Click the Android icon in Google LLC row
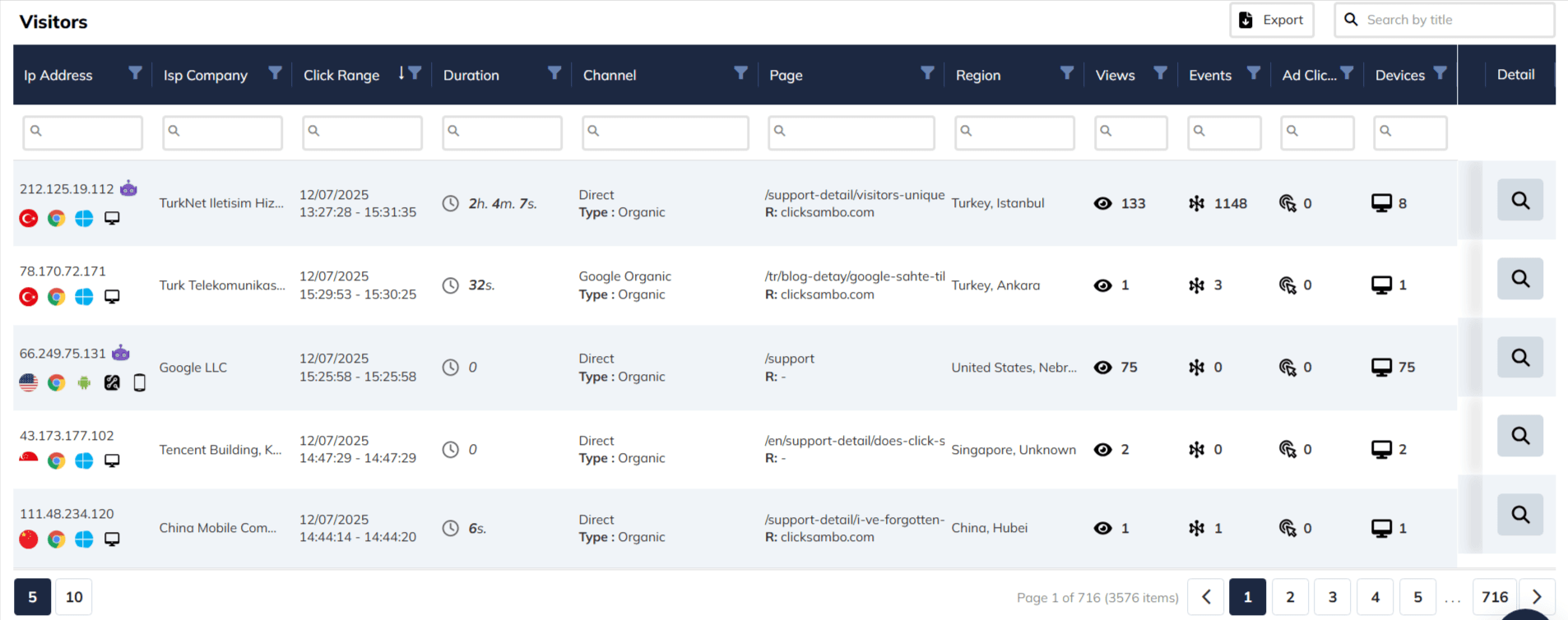 coord(84,382)
